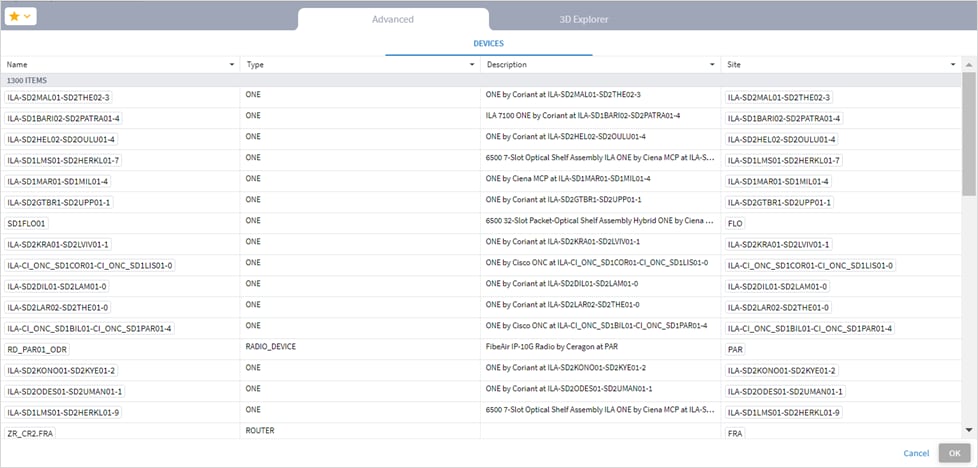Select device name ILA-SD1LMS01-SD2HERKL01-9
Image resolution: width=978 pixels, height=468 pixels.
(62, 412)
